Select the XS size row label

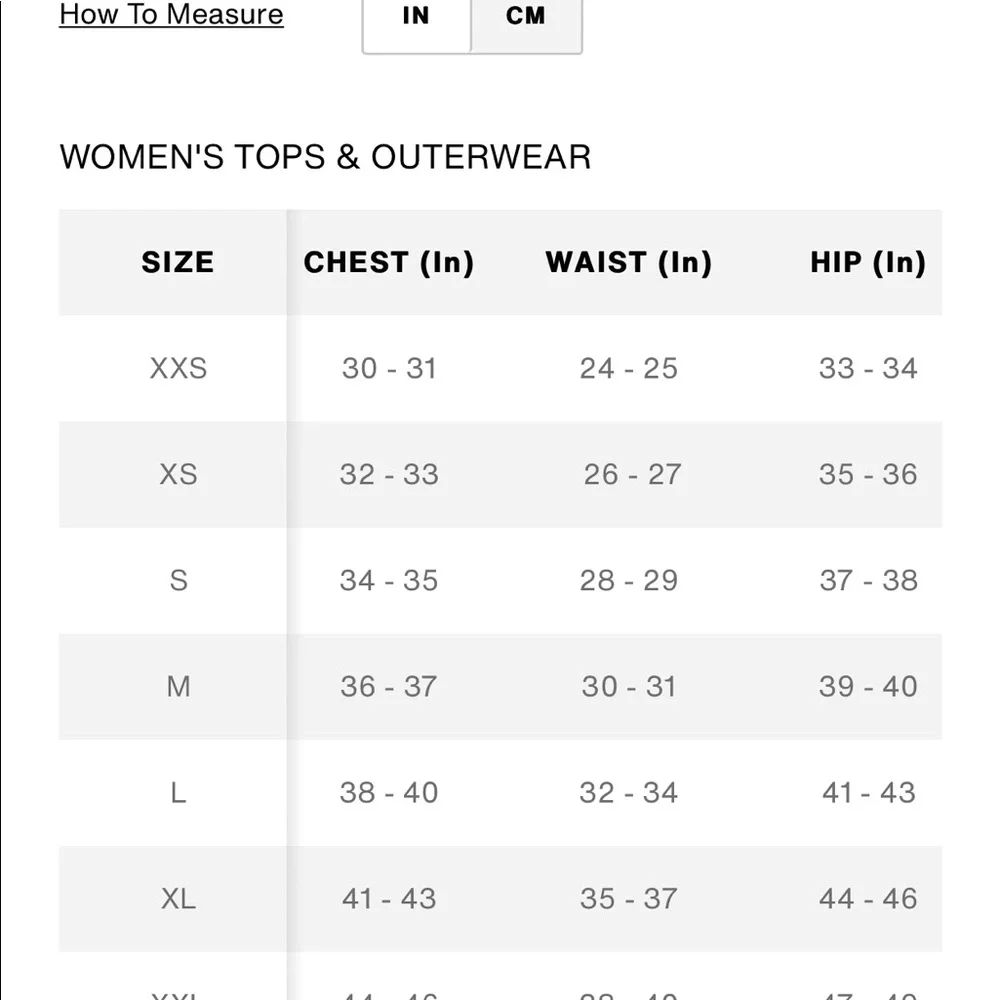(179, 474)
